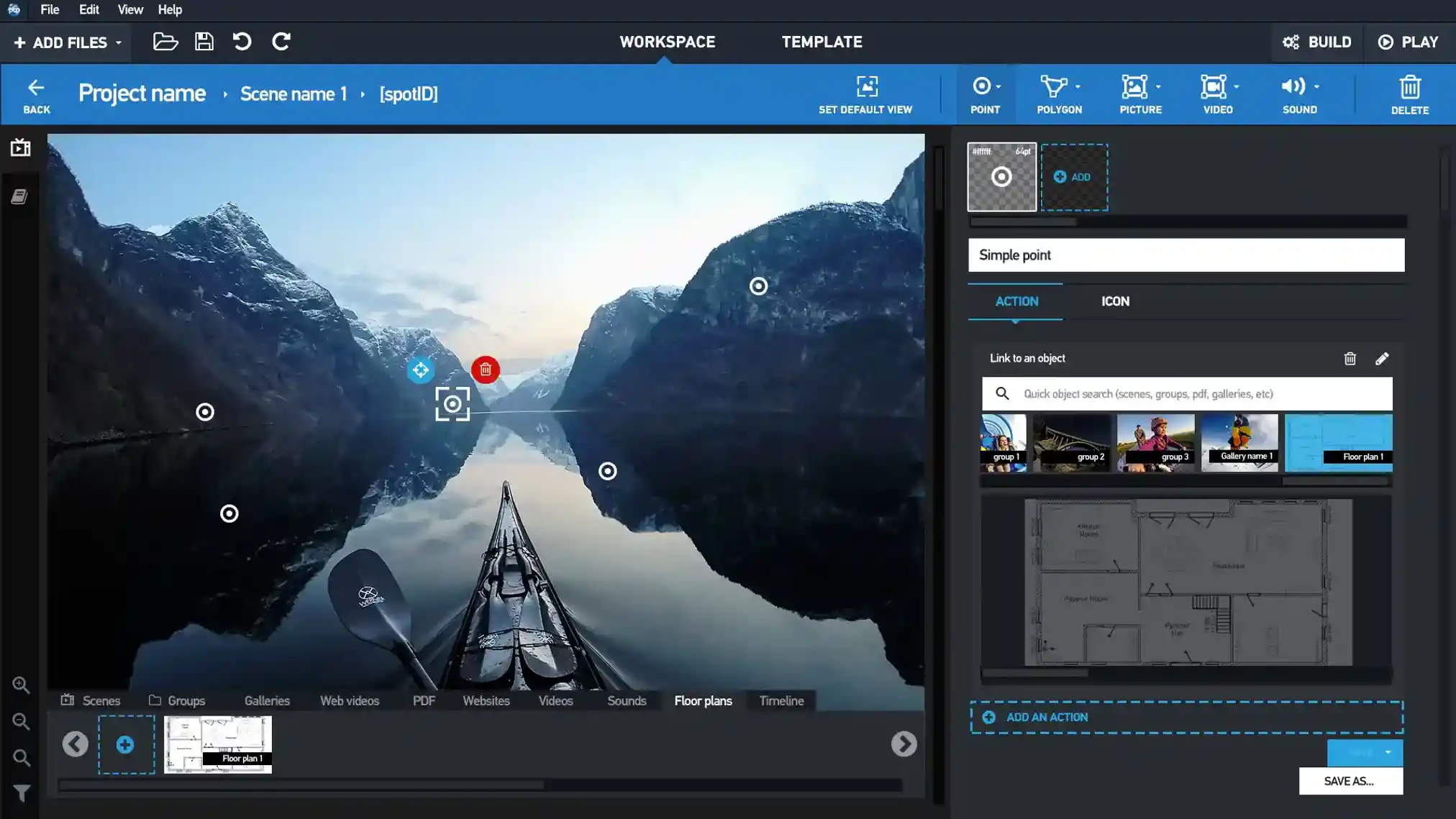
Task: Click the Save As button
Action: [1350, 781]
